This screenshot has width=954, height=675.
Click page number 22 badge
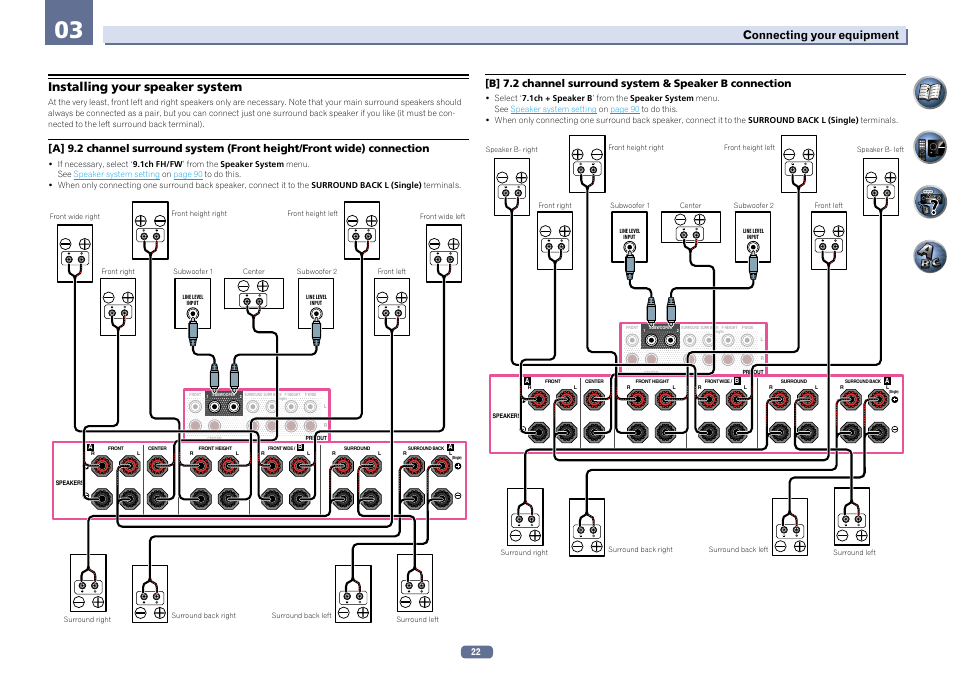pyautogui.click(x=476, y=651)
